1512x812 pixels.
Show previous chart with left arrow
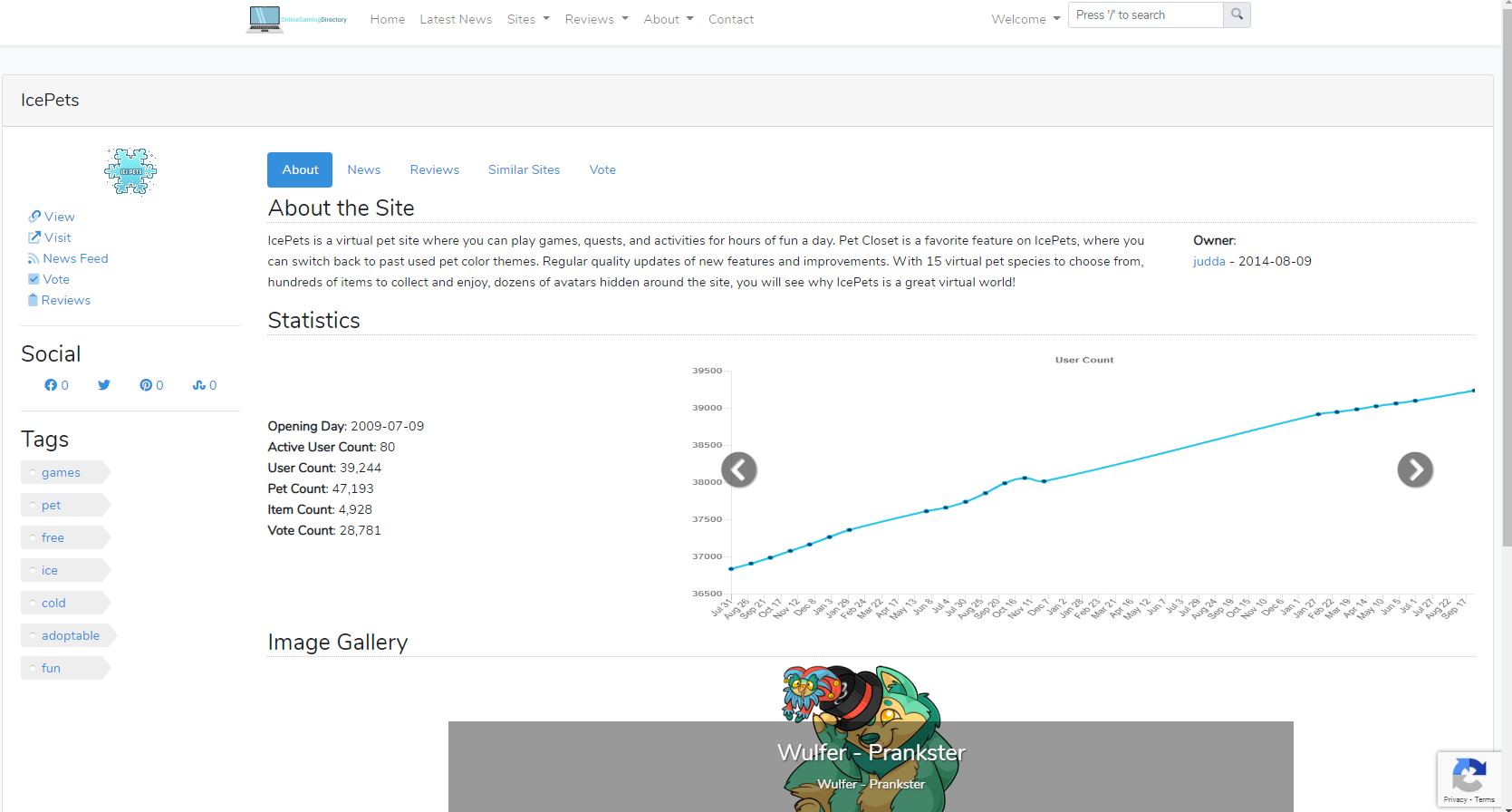pyautogui.click(x=739, y=469)
